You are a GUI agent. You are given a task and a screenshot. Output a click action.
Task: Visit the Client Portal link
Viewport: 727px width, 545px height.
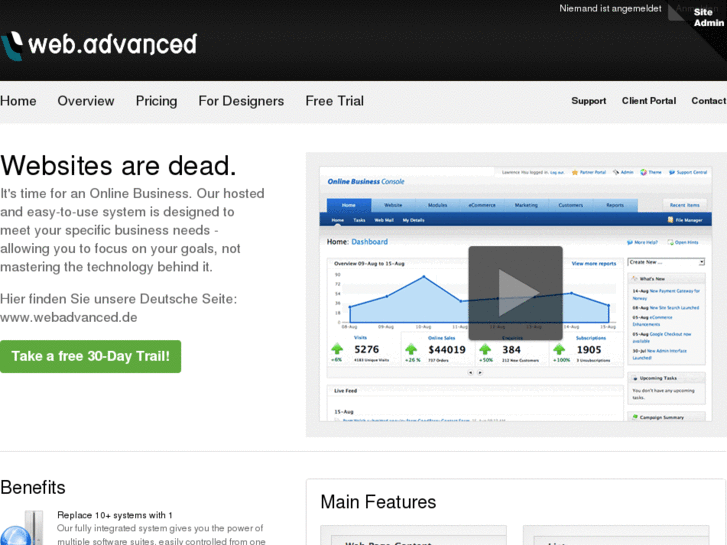point(649,101)
